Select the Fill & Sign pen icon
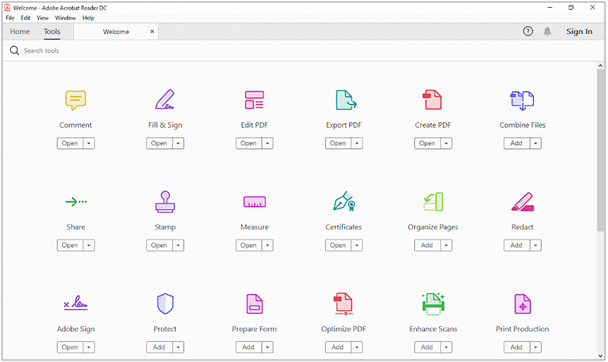 pos(165,100)
